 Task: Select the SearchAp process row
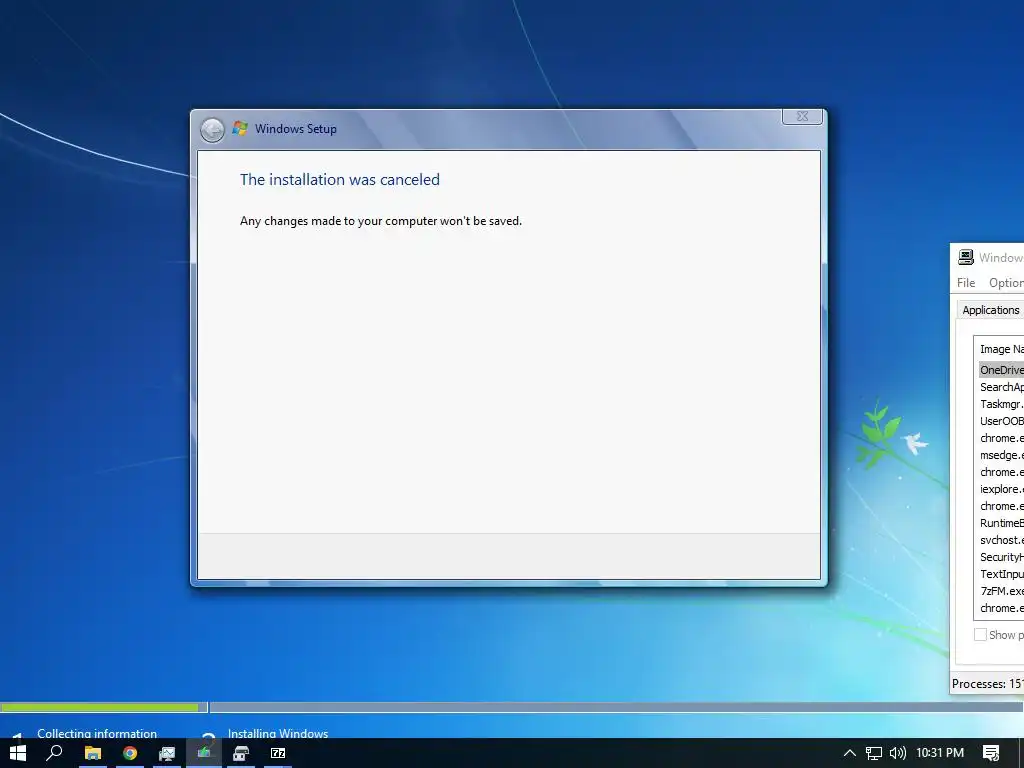click(x=1001, y=387)
